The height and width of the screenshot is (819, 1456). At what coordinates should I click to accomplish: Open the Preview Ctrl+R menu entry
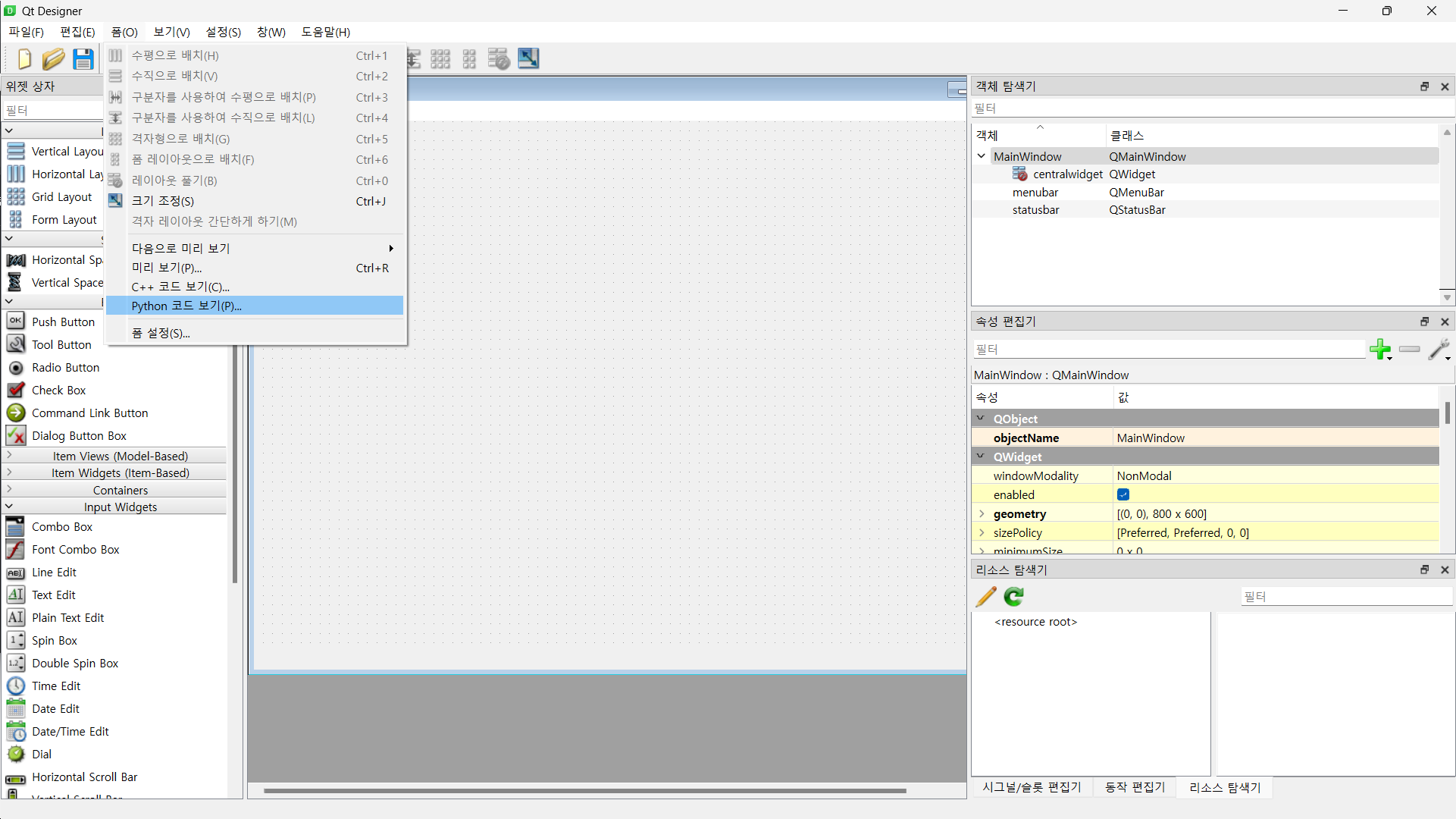click(x=167, y=268)
